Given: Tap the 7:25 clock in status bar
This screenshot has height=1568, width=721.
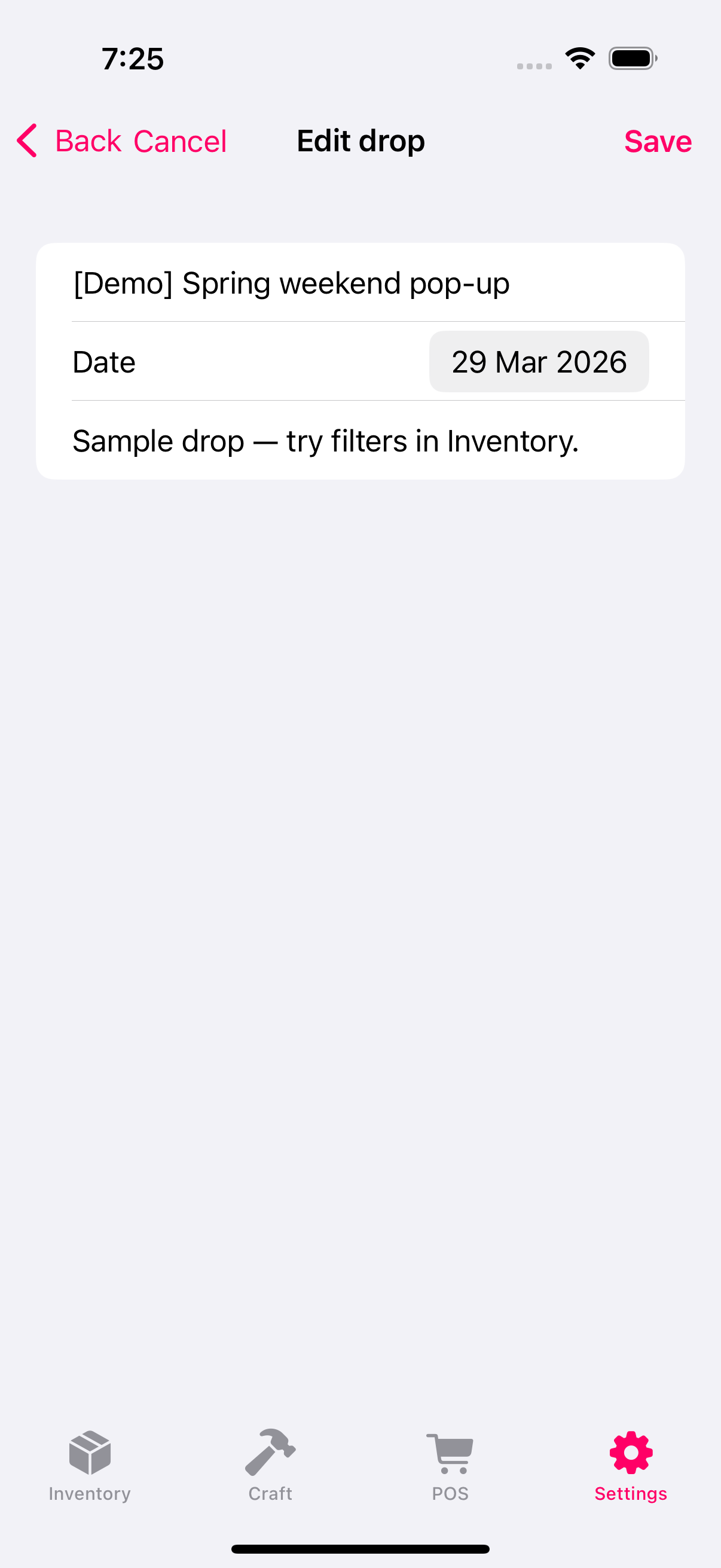Looking at the screenshot, I should coord(133,59).
